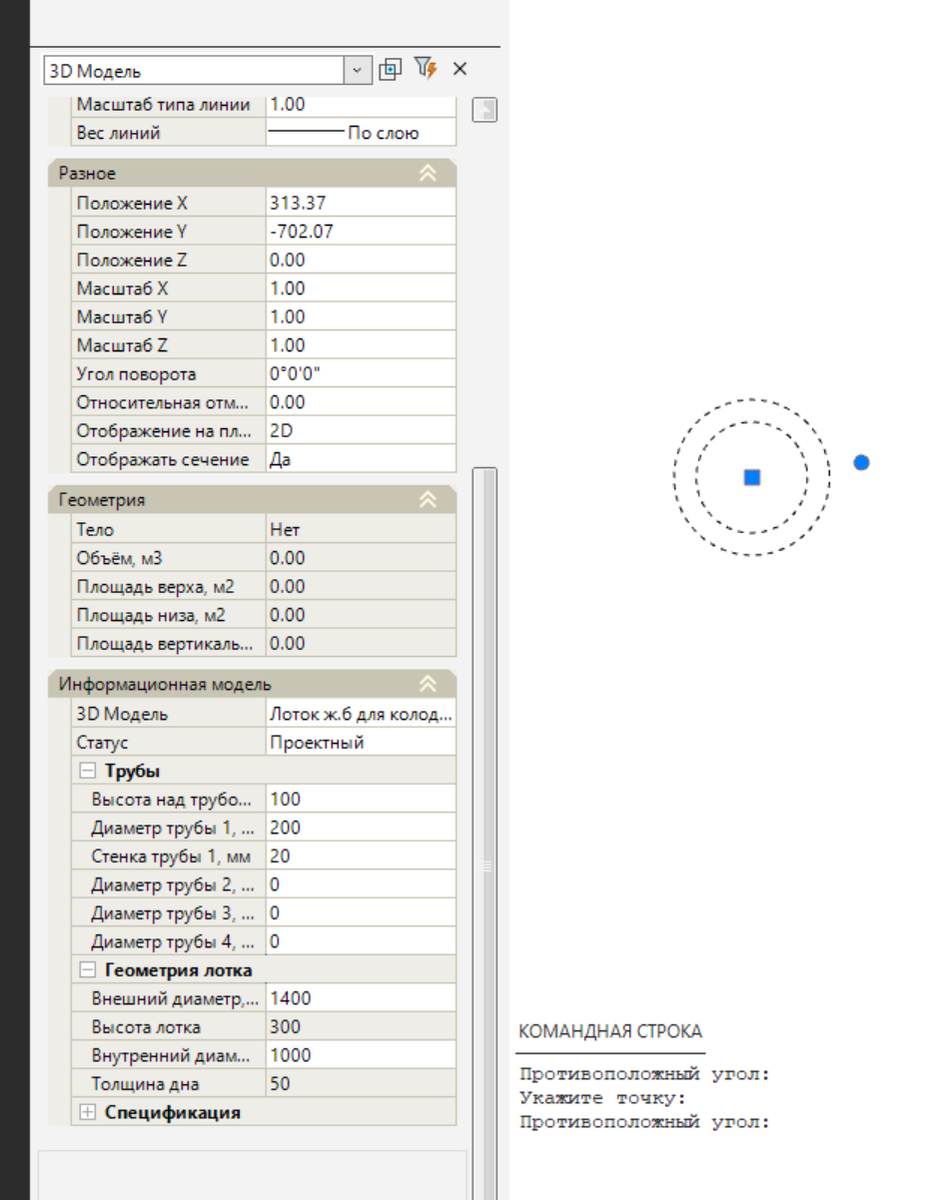Click the last Противоположный угол: command line prompt
The image size is (947, 1200).
point(645,1122)
